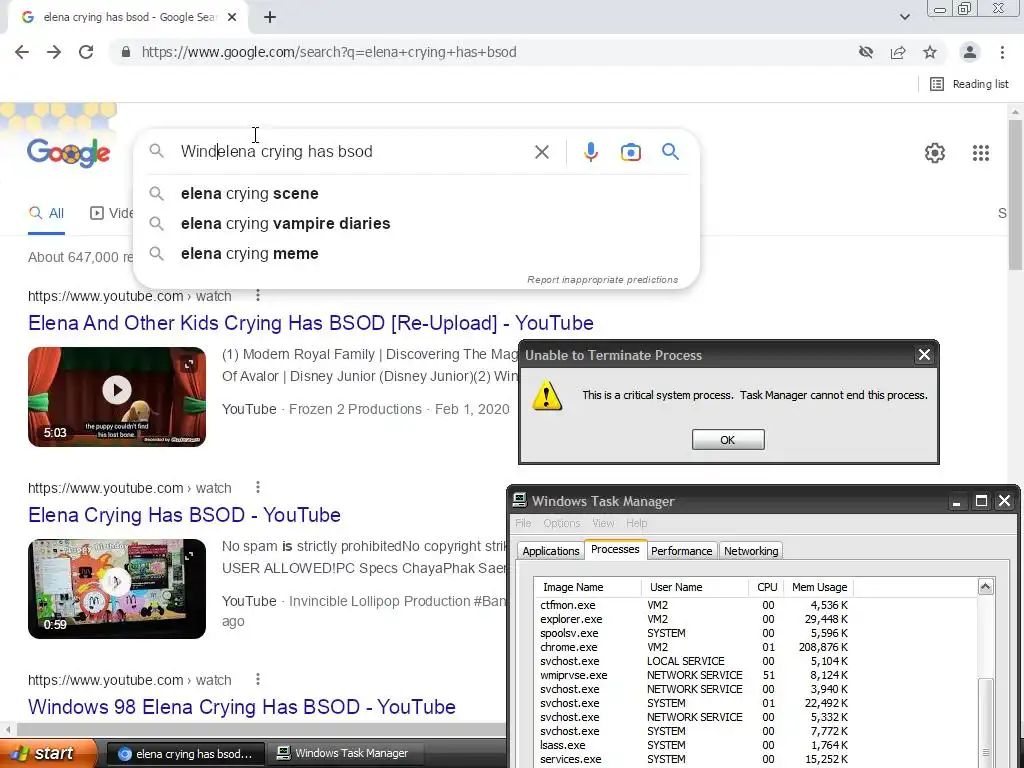The width and height of the screenshot is (1024, 768).
Task: Search by image with camera icon
Action: click(x=630, y=152)
